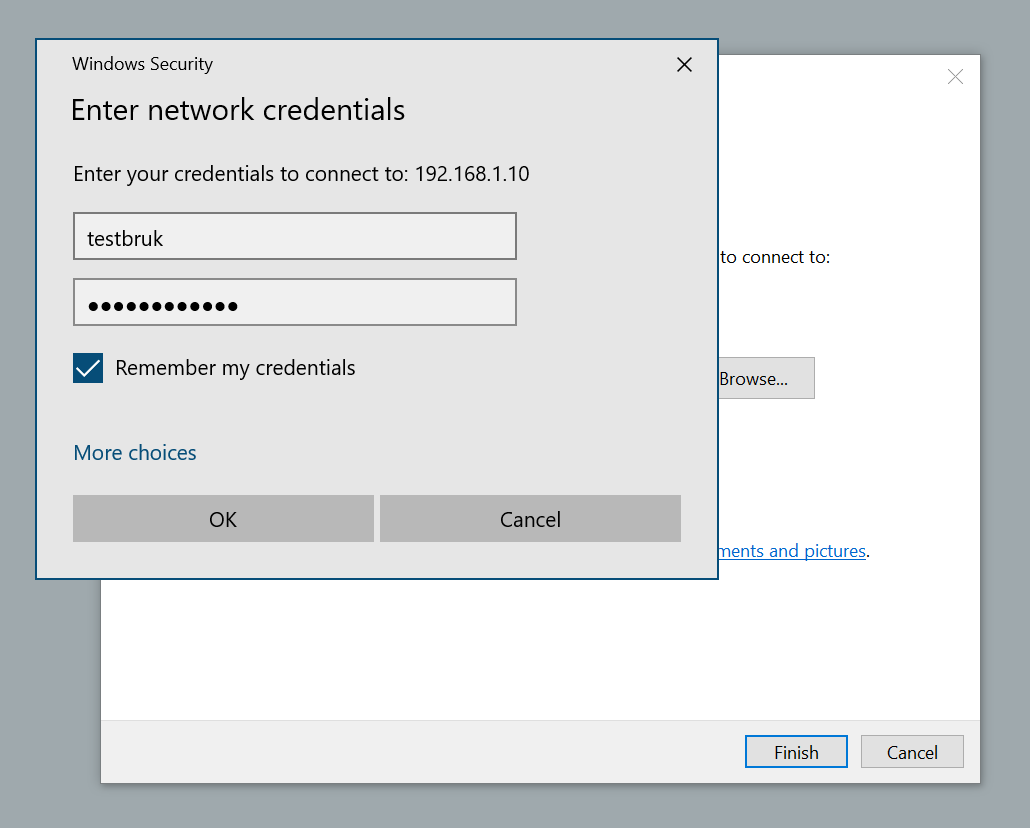Cancel the background wizard
Screen dimensions: 1030x828
(912, 752)
